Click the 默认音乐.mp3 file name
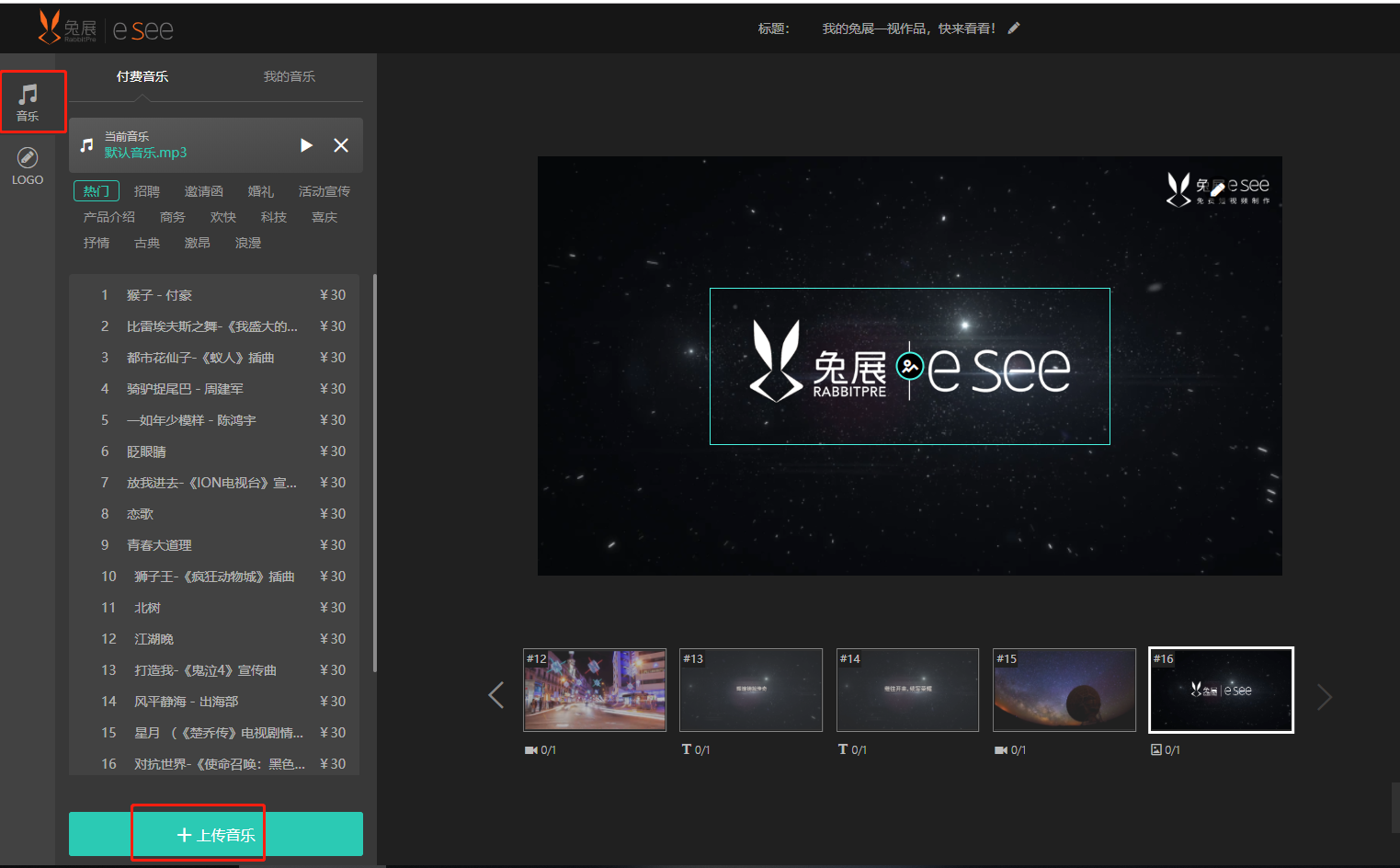This screenshot has height=868, width=1400. coord(145,153)
